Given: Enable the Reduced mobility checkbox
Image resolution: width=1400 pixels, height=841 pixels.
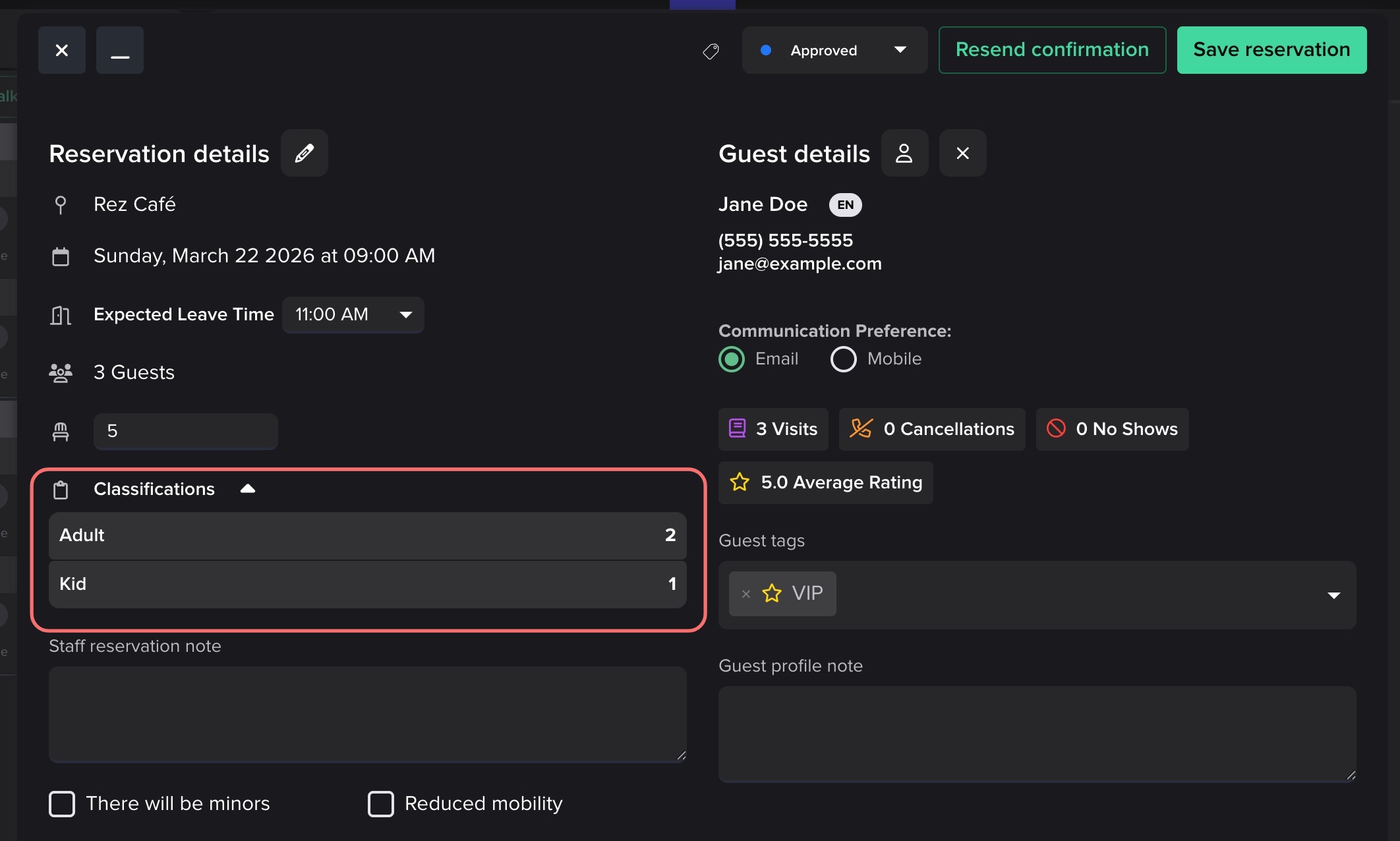Looking at the screenshot, I should click(380, 803).
